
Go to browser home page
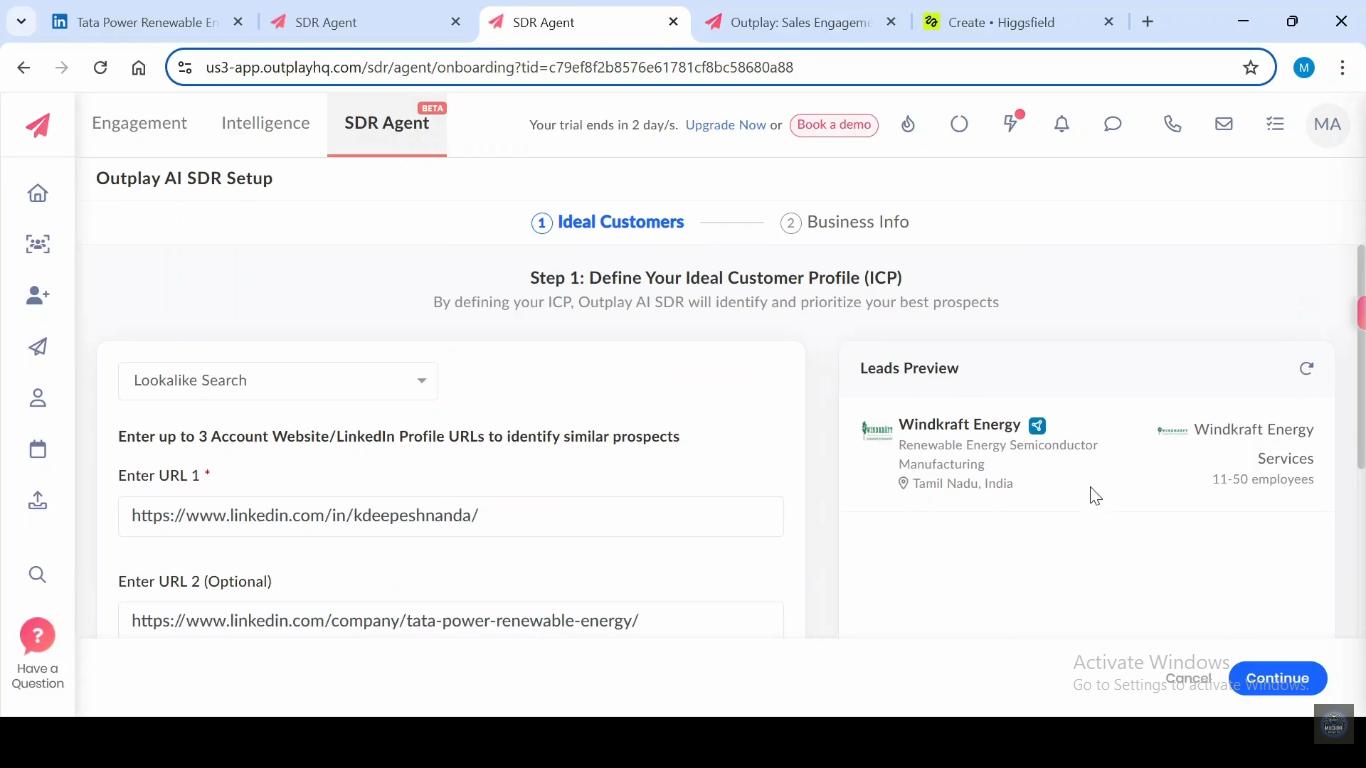click(139, 67)
